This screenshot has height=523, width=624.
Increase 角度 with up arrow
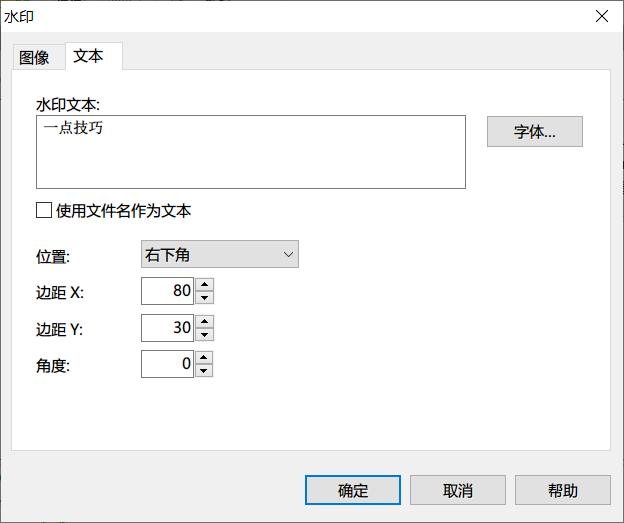coord(204,357)
